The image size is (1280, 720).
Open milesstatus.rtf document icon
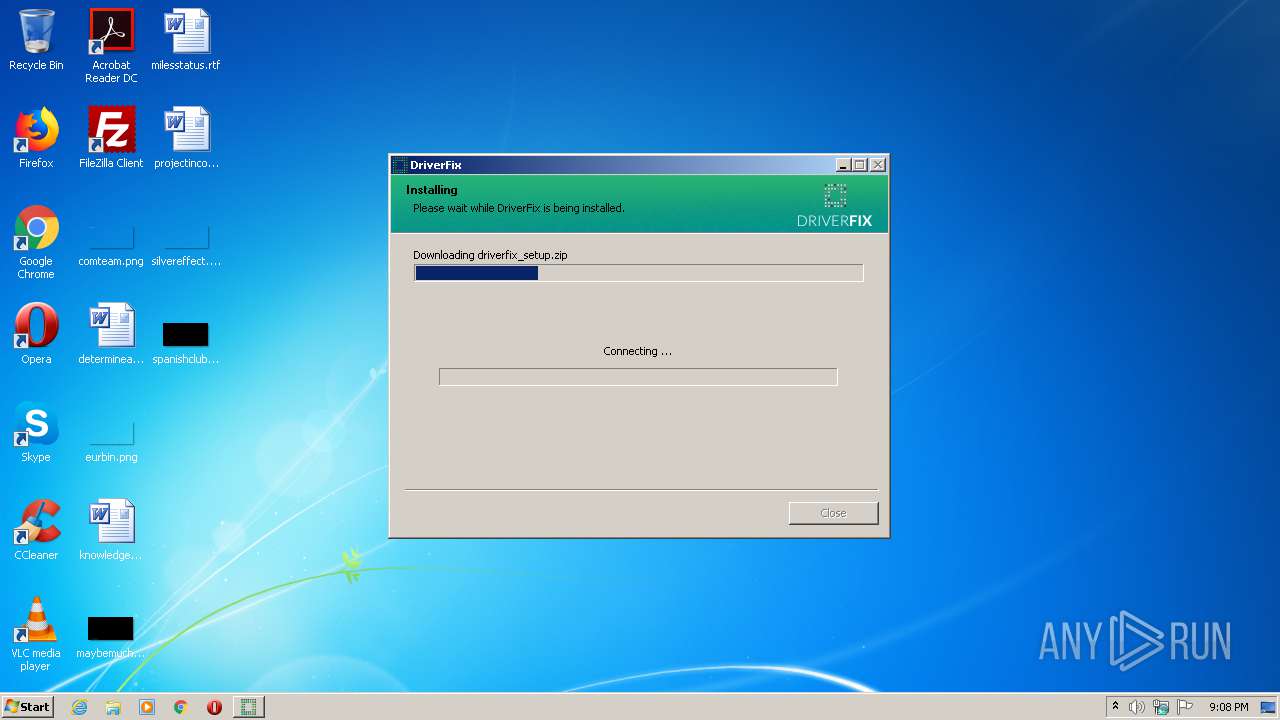coord(186,40)
